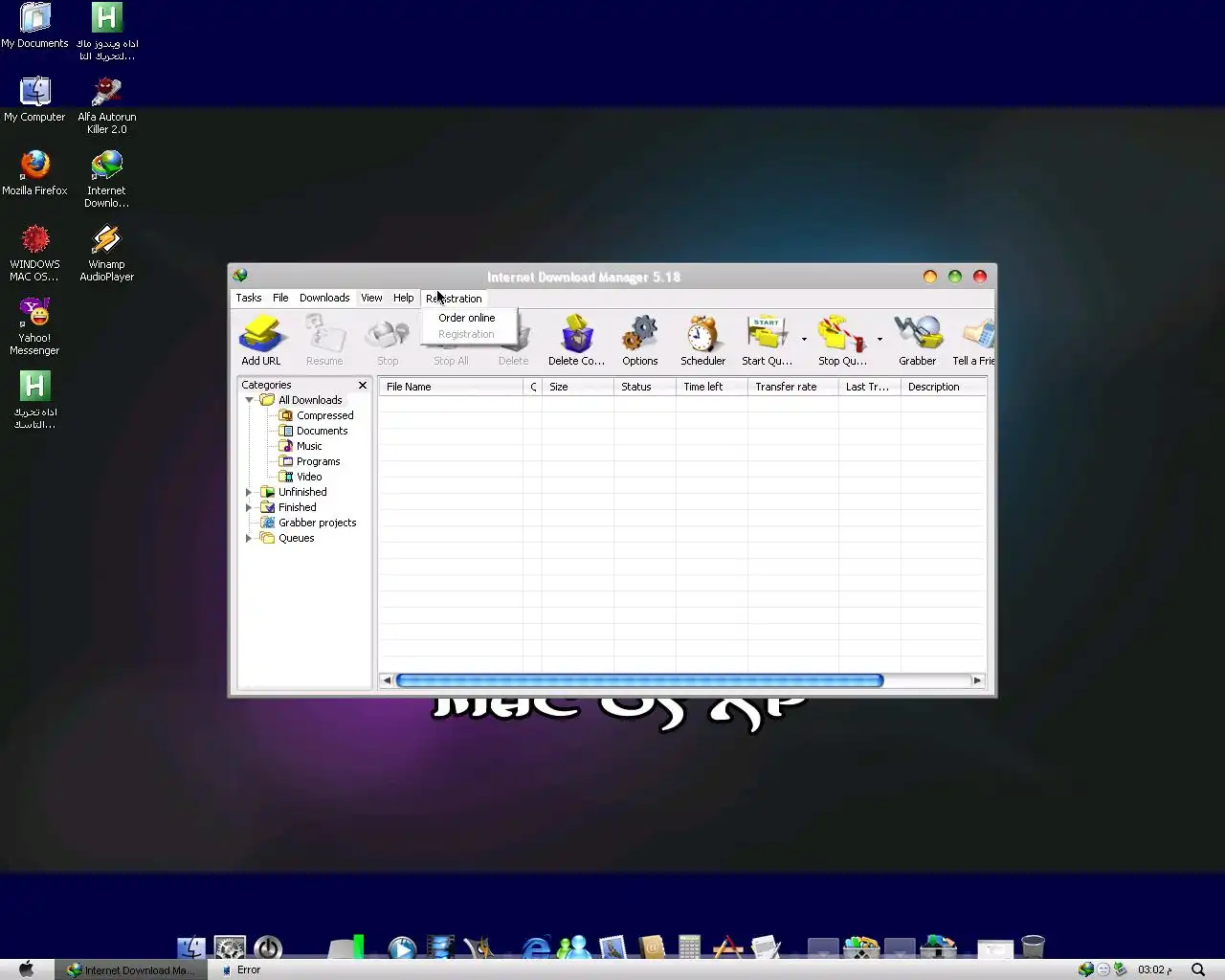Click the scrollbar right arrow
1225x980 pixels.
pyautogui.click(x=977, y=680)
